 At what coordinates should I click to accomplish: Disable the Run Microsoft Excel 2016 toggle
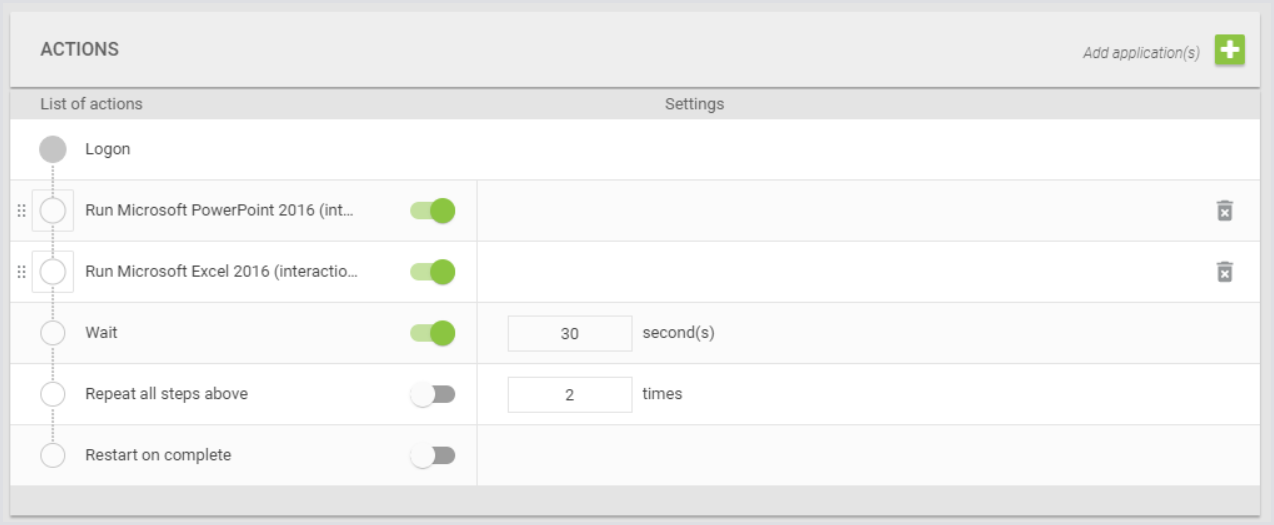[433, 272]
